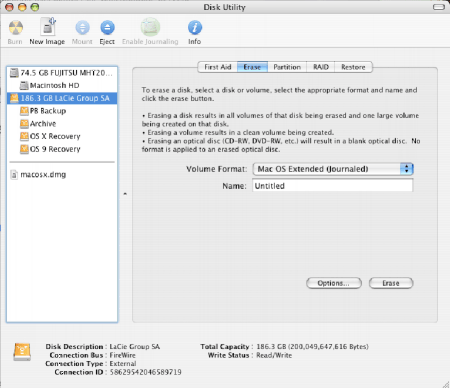The height and width of the screenshot is (388, 450).
Task: Select the 74.5 GB FUJITSU disk icon
Action: coord(14,73)
